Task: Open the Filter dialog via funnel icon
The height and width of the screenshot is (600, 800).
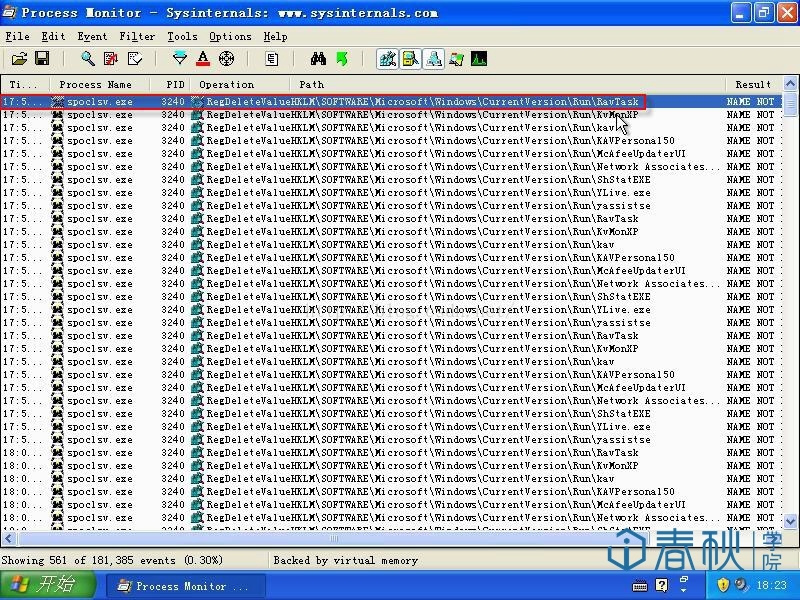Action: point(180,59)
